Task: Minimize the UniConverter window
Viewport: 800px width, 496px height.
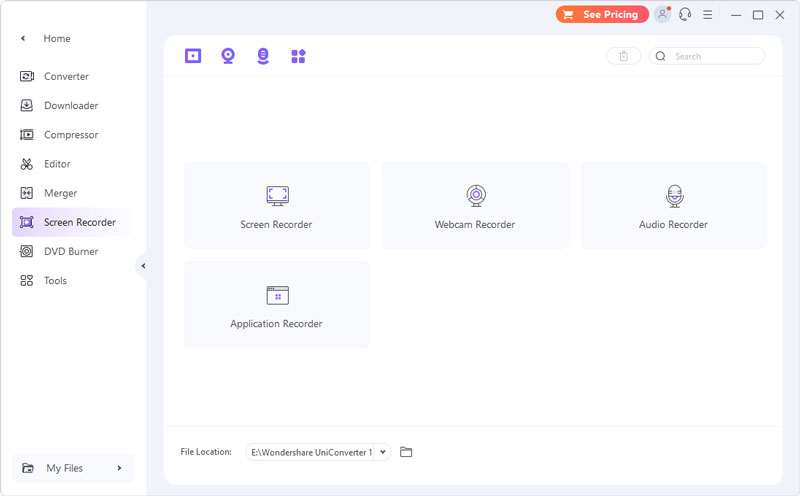Action: click(x=736, y=15)
